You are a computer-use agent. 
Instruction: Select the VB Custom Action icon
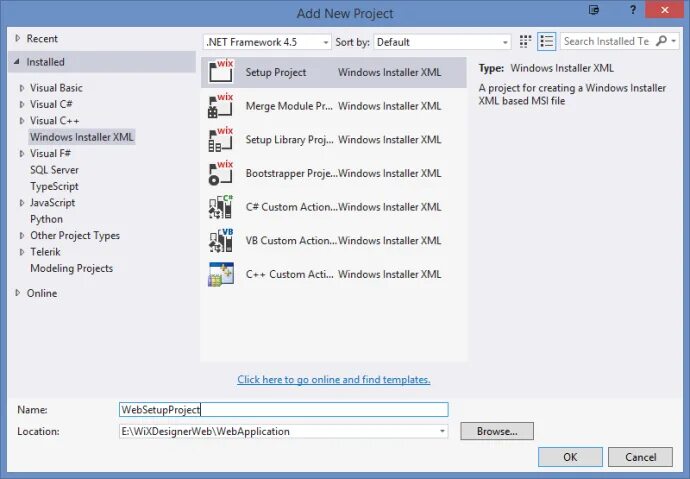220,240
